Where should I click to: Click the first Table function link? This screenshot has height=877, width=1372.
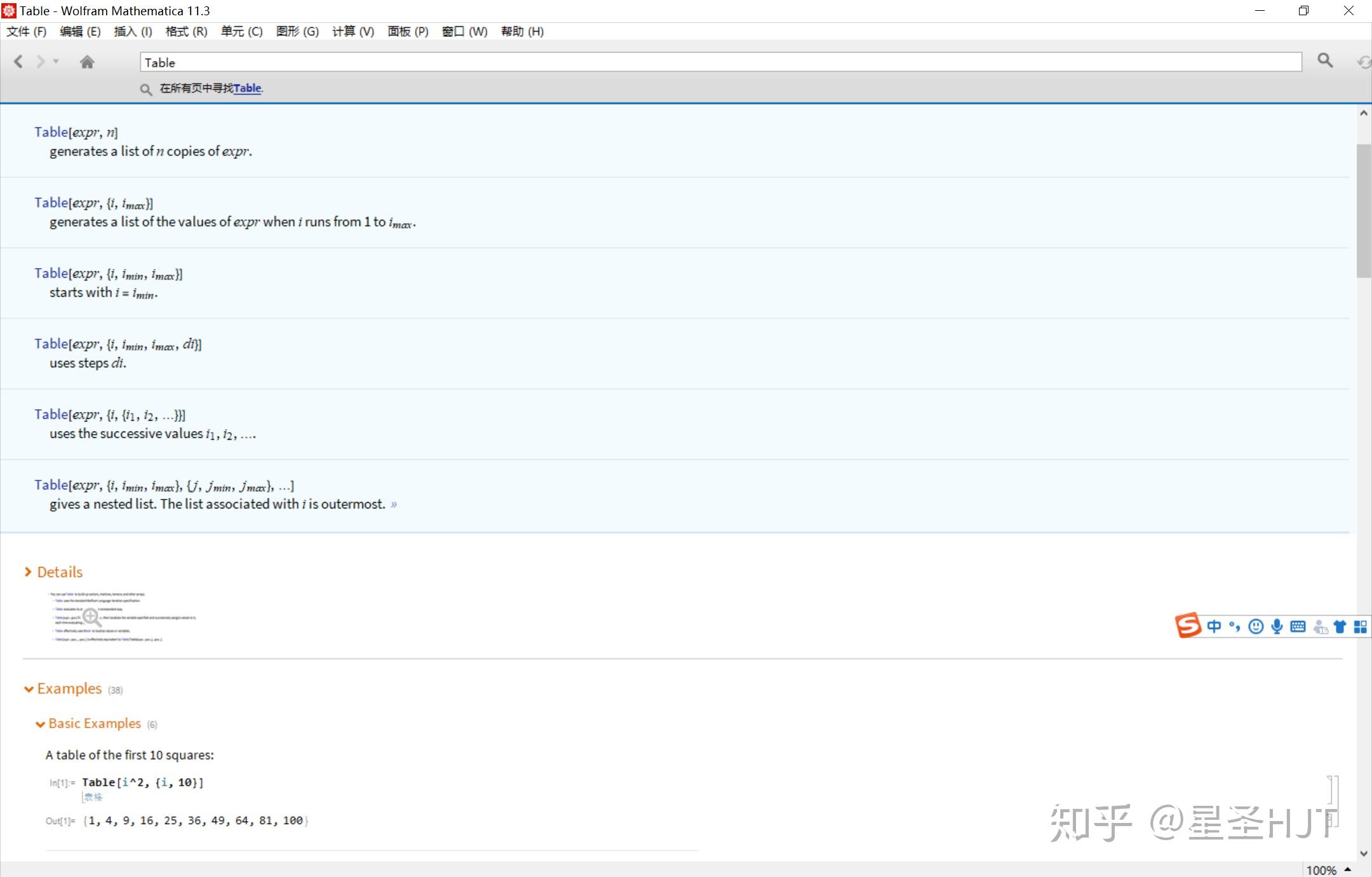pyautogui.click(x=51, y=132)
